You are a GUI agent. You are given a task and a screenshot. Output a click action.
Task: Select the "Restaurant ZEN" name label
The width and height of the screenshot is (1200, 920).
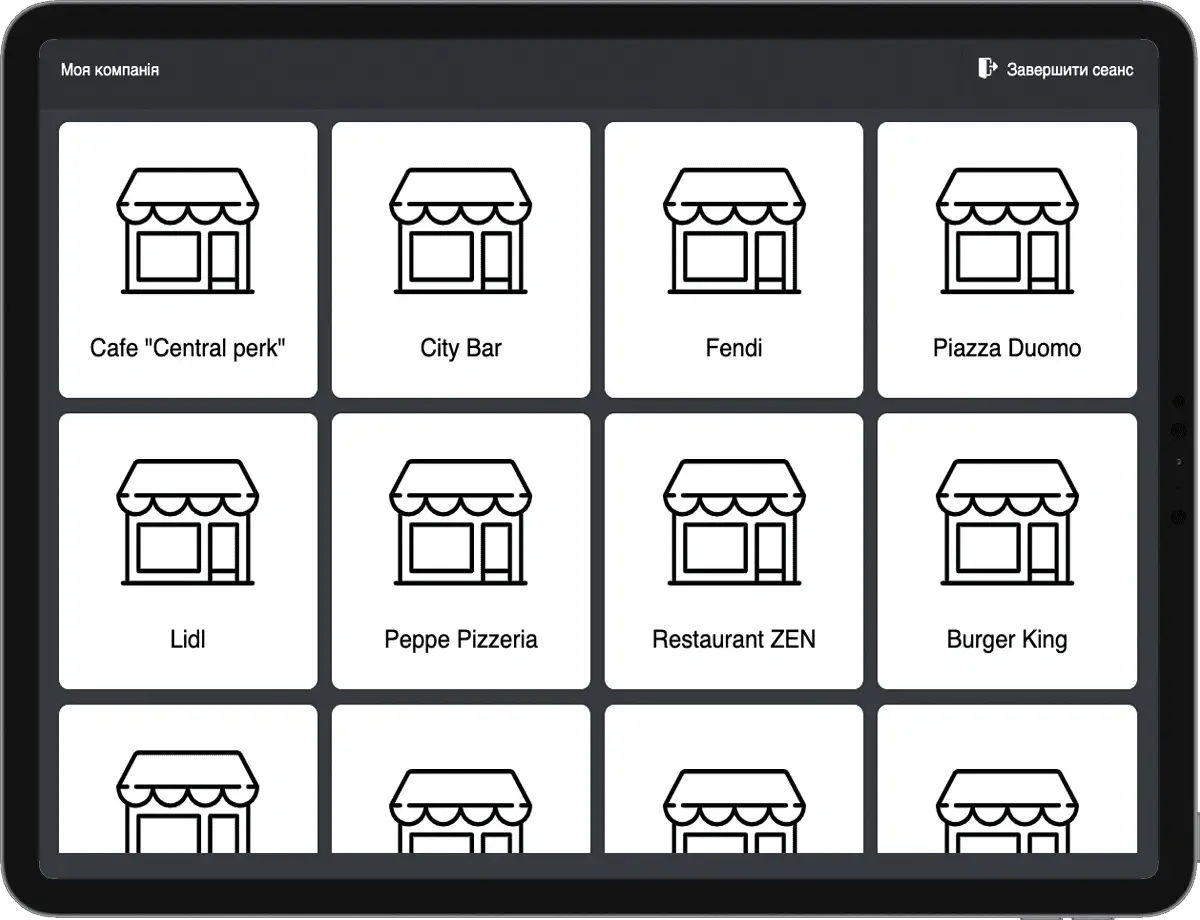(734, 639)
